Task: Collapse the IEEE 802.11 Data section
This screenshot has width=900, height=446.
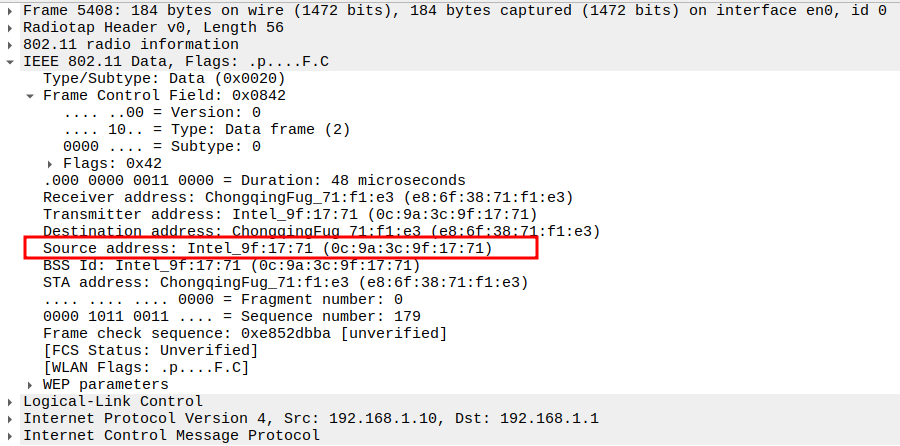Action: (11, 61)
